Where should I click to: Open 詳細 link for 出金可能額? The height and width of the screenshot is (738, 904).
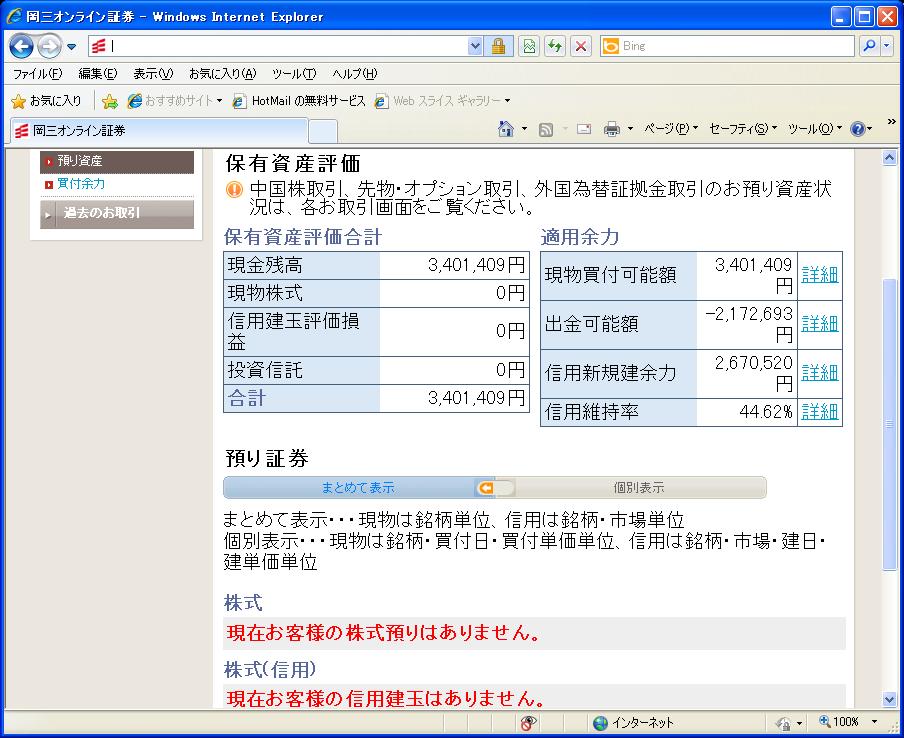click(x=819, y=324)
